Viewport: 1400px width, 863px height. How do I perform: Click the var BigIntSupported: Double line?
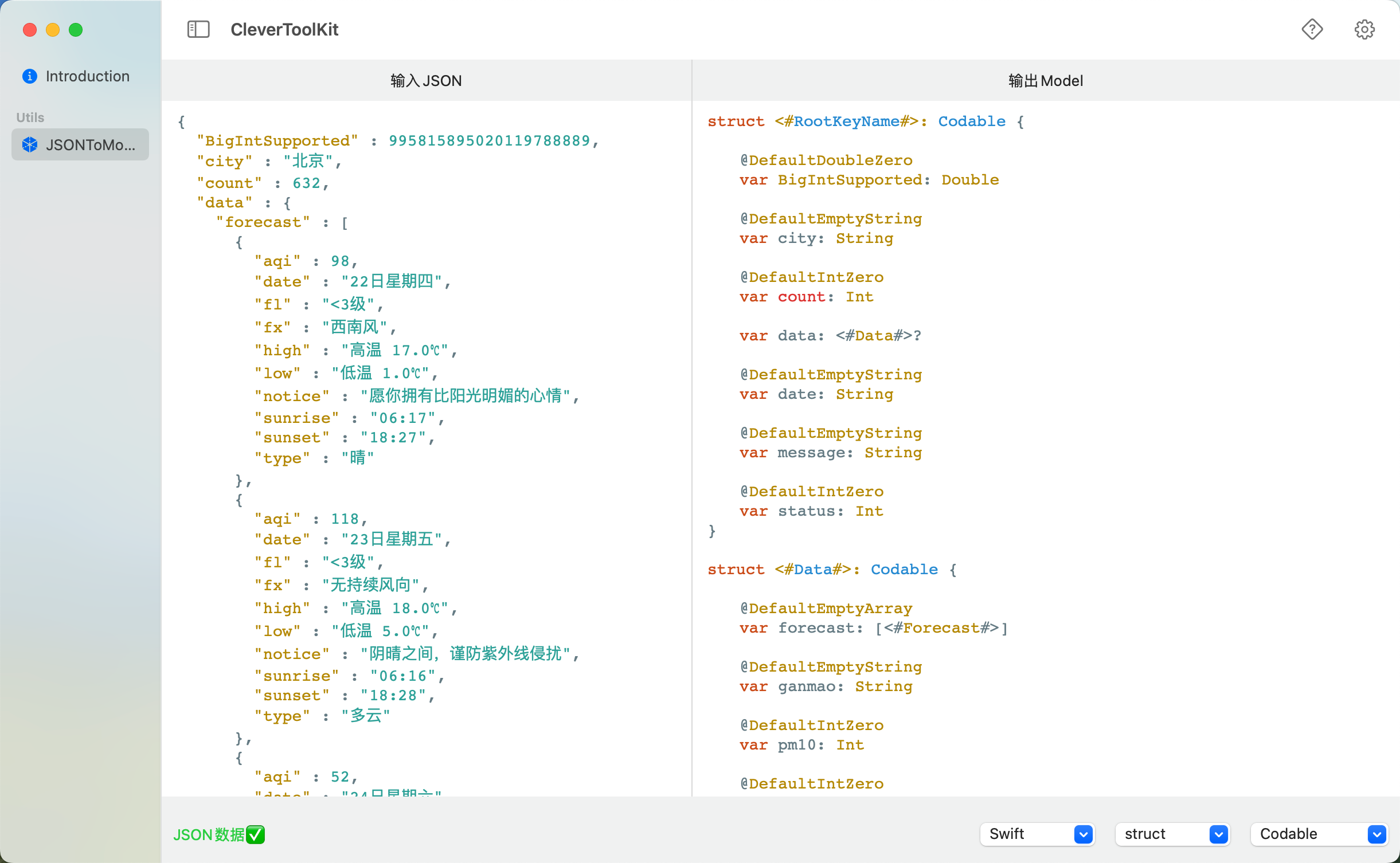[869, 180]
